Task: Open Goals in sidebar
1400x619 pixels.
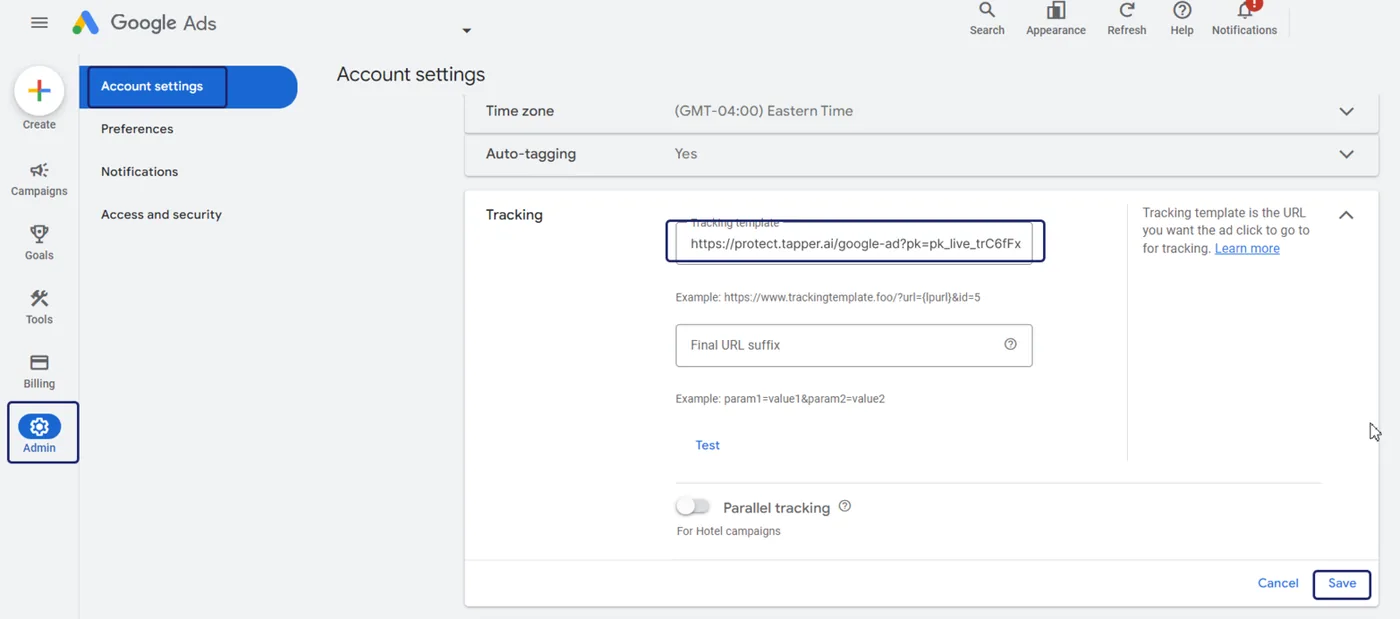Action: pos(39,243)
